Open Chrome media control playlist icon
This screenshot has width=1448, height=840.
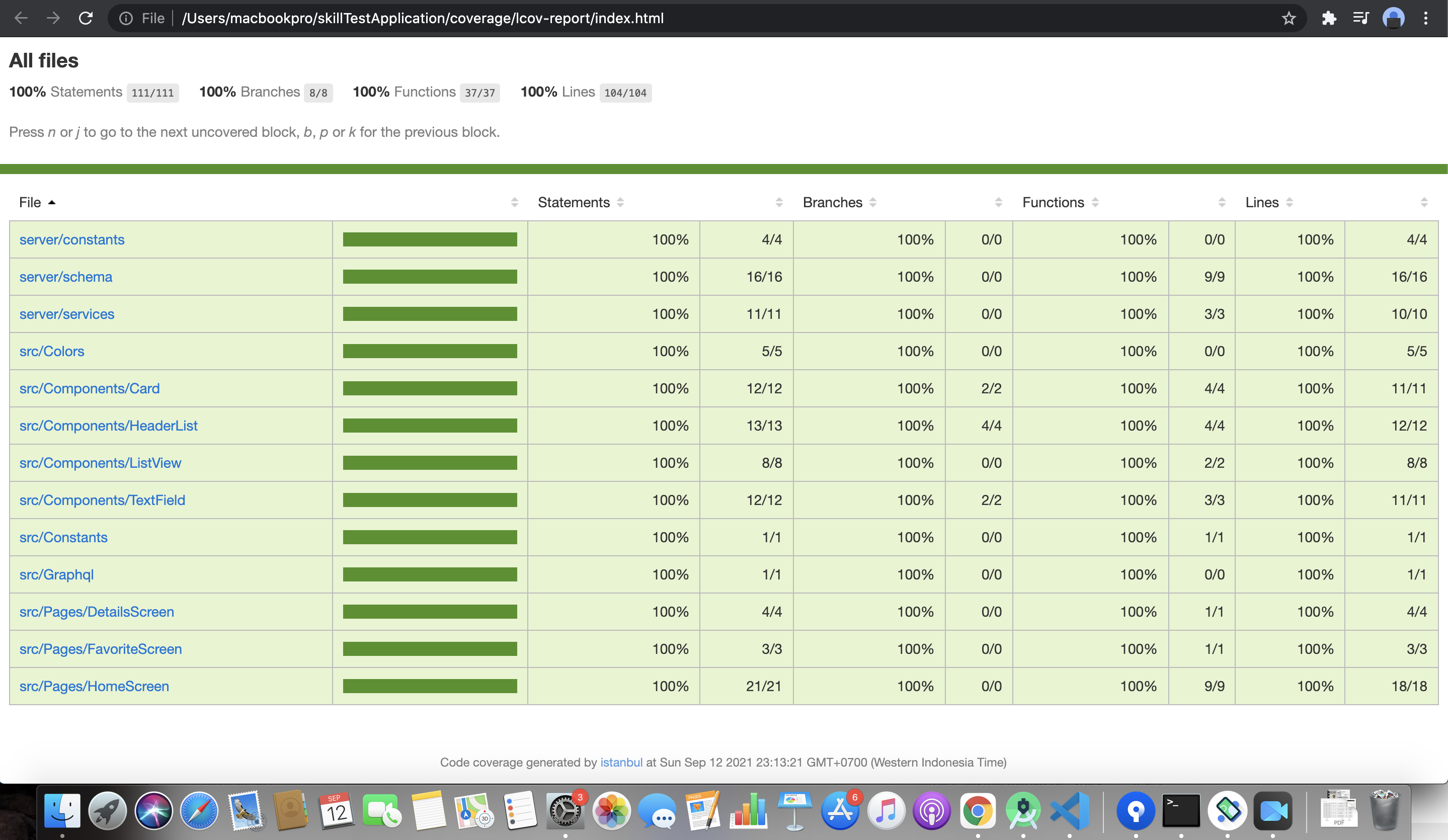(x=1360, y=19)
